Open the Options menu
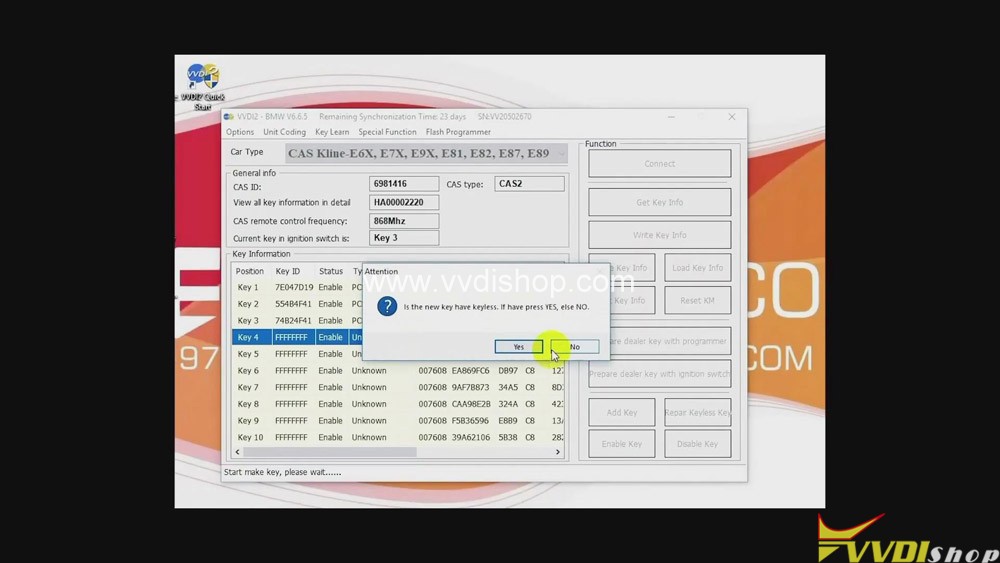The height and width of the screenshot is (563, 1000). (x=240, y=132)
